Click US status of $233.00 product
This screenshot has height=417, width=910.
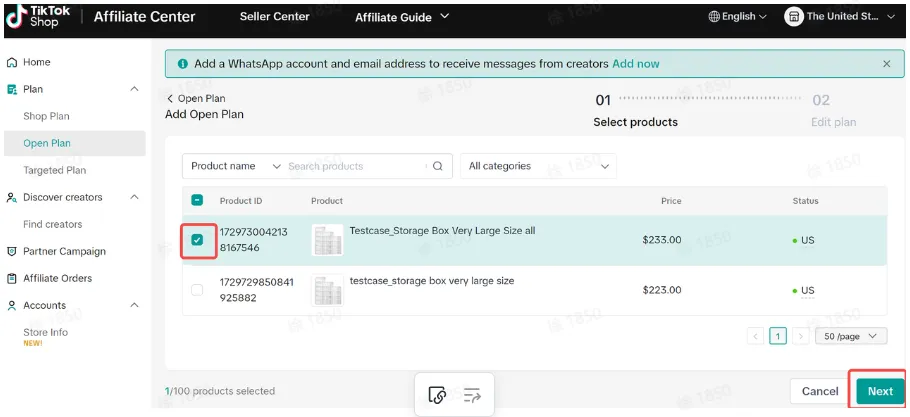[804, 240]
